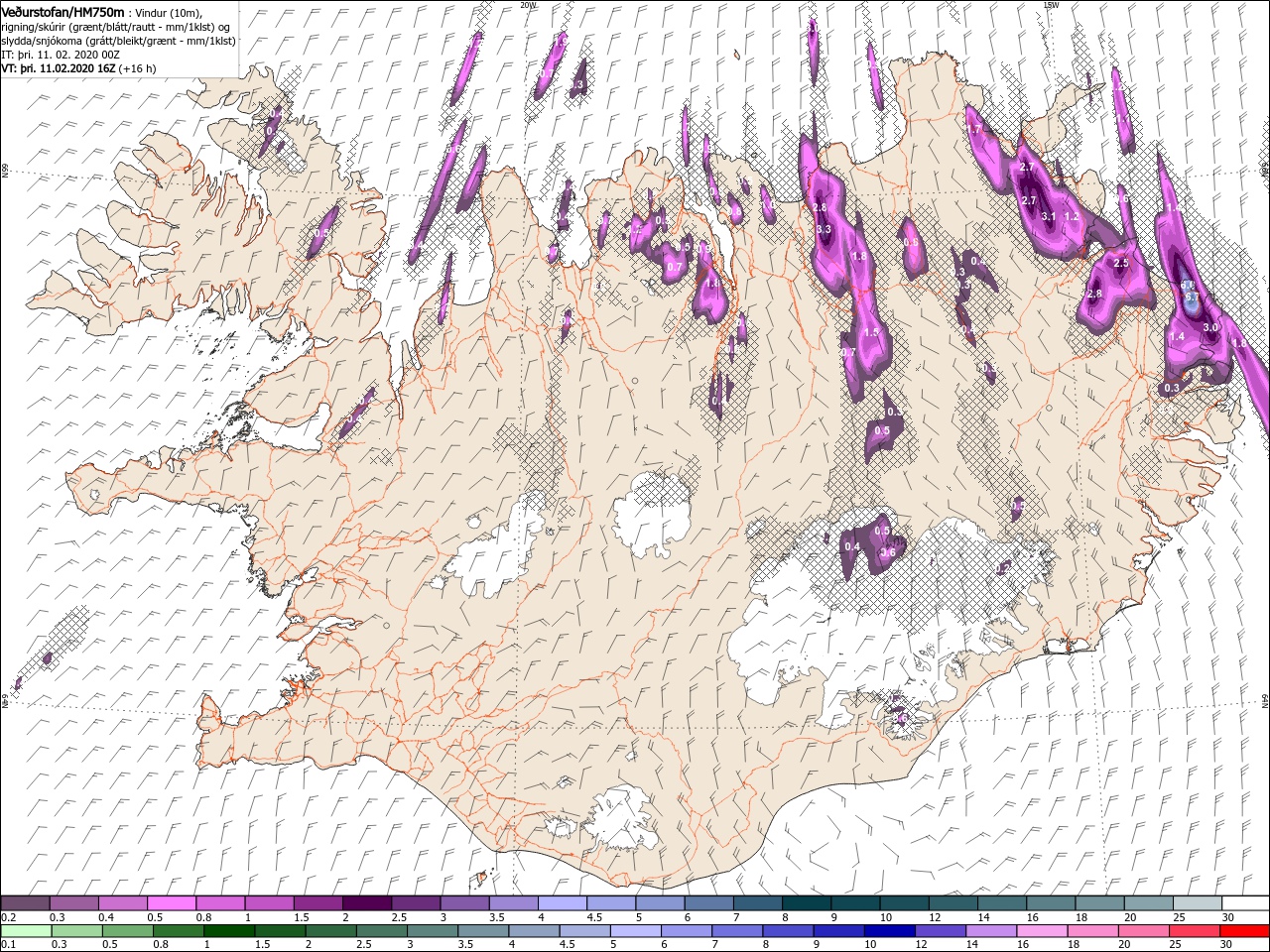
Task: Click the 0.3 swatch in upper legend row
Action: pos(73,903)
